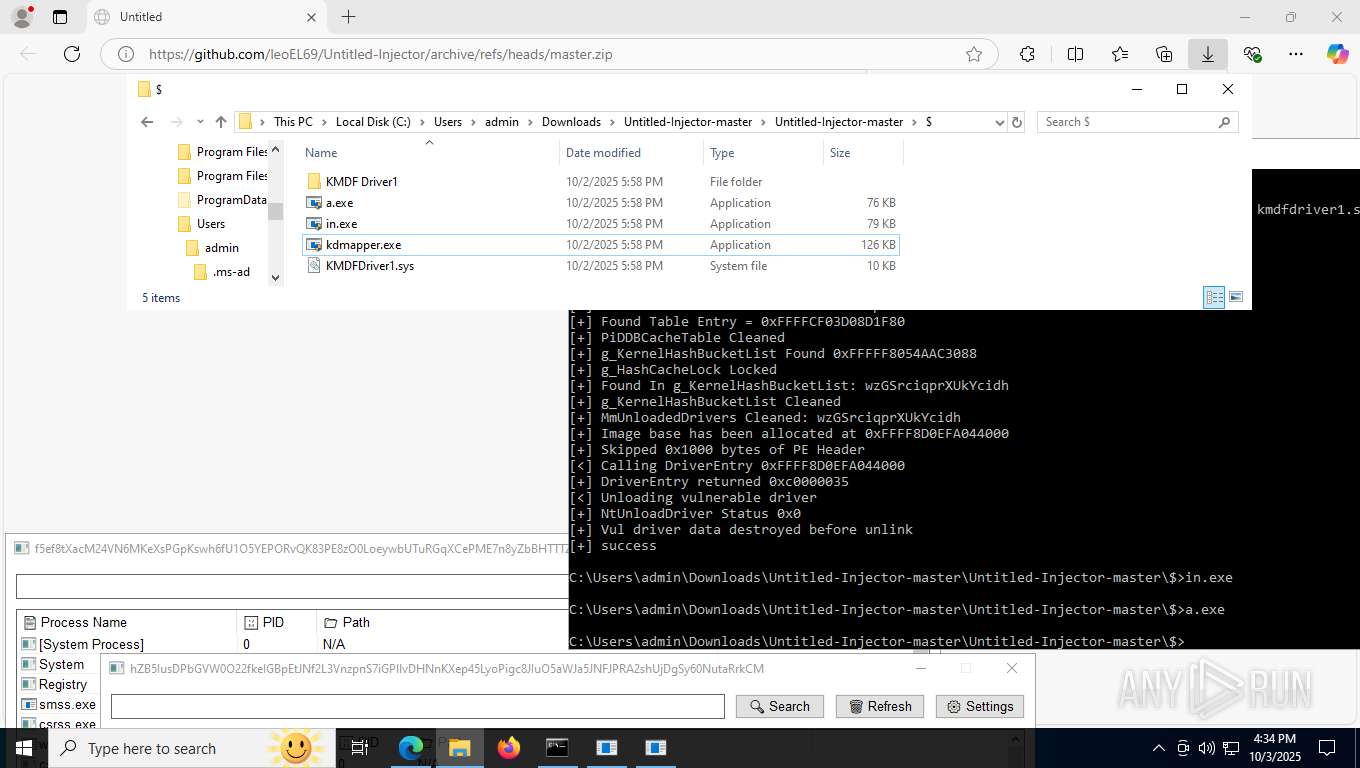Sort process list by Process Name column

pos(127,622)
